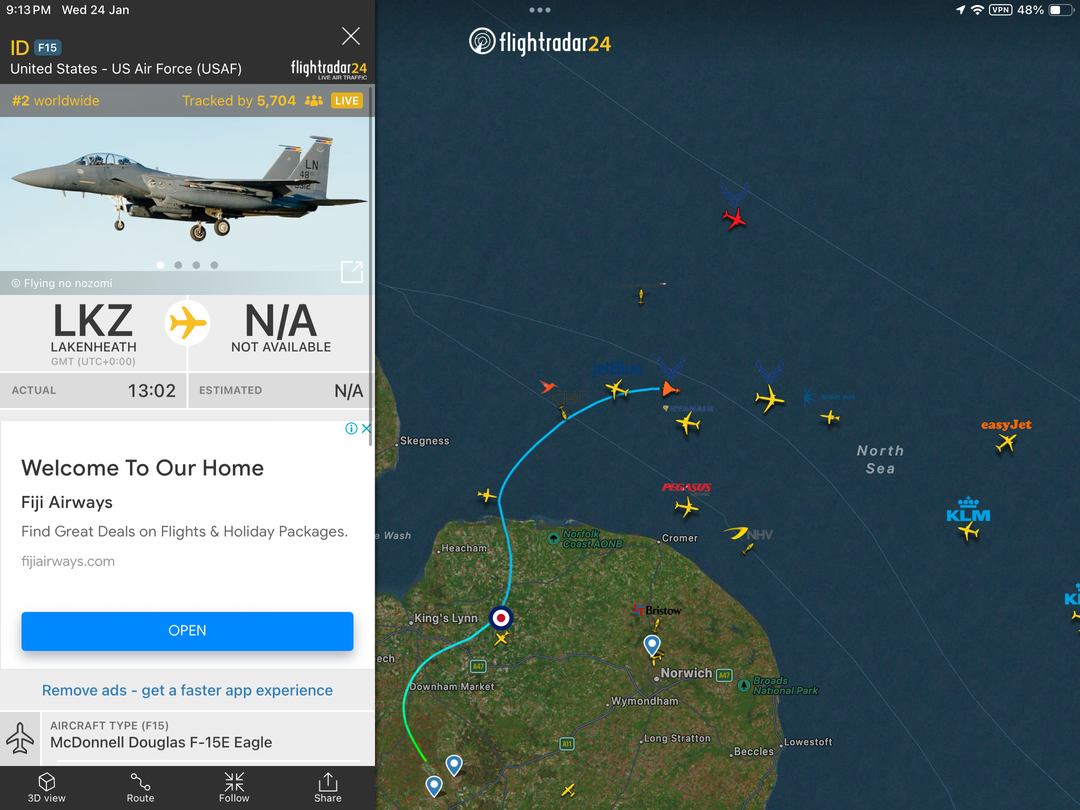This screenshot has width=1080, height=810.
Task: Select the NHV helicopter marker
Action: (747, 549)
